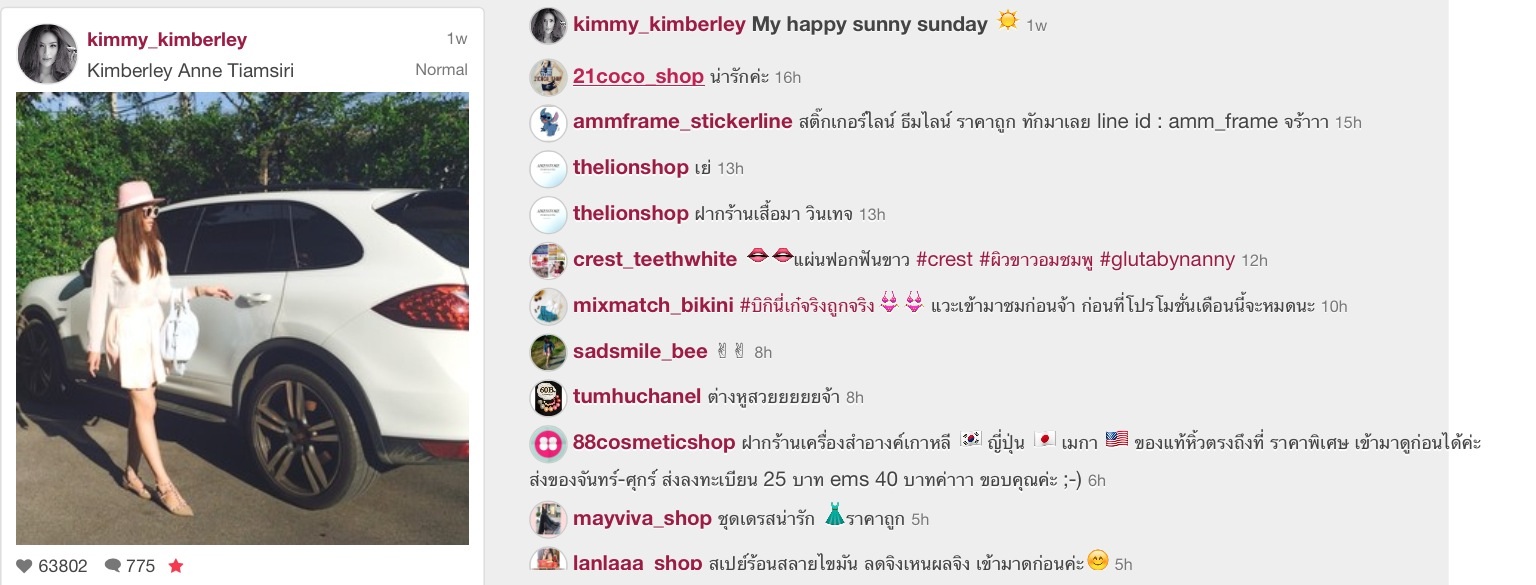
Task: Click the #glutabynanny hashtag
Action: click(x=1167, y=260)
